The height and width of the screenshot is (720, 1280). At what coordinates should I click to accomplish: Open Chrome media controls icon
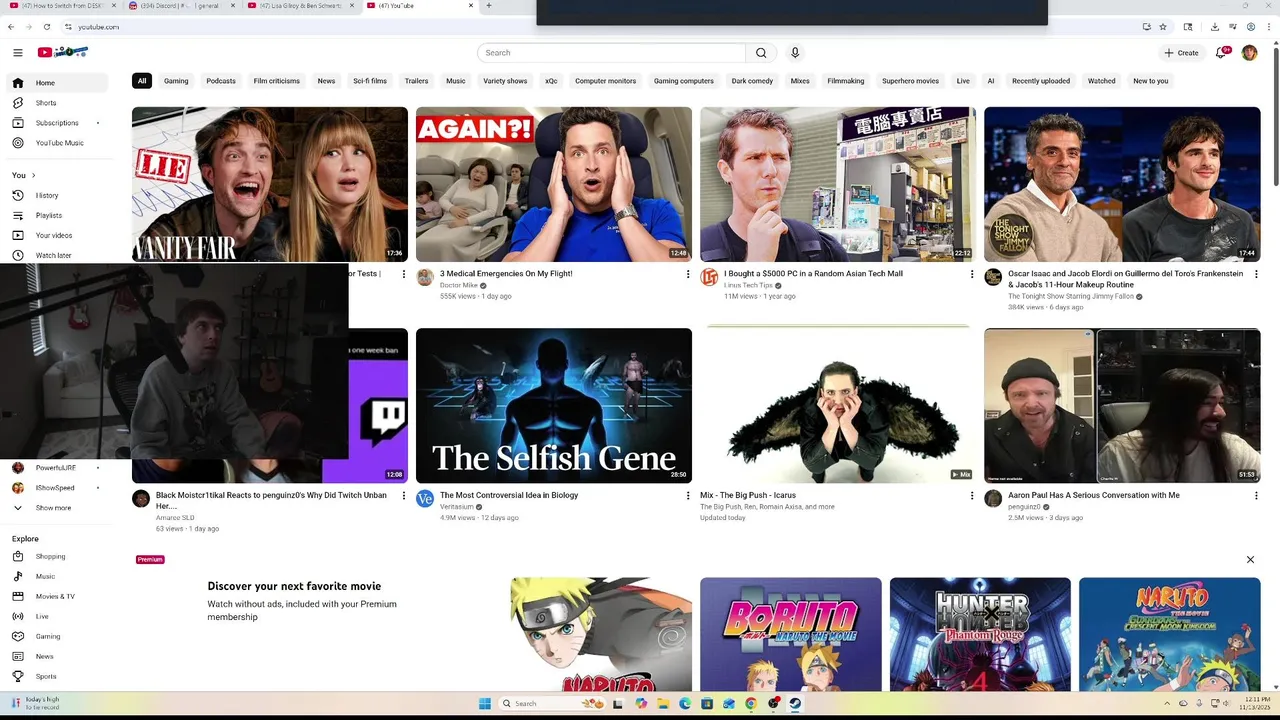tap(1233, 27)
